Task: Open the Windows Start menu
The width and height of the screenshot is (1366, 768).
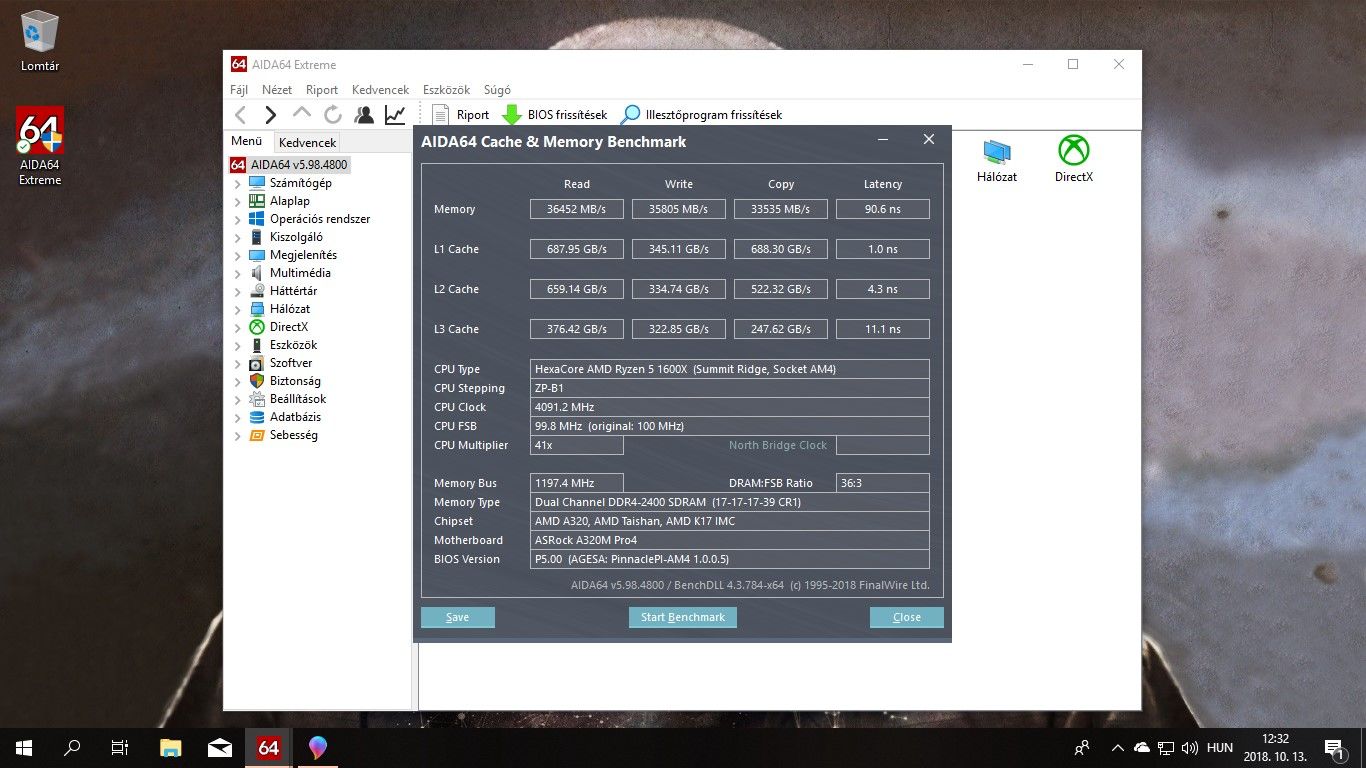Action: pos(24,748)
